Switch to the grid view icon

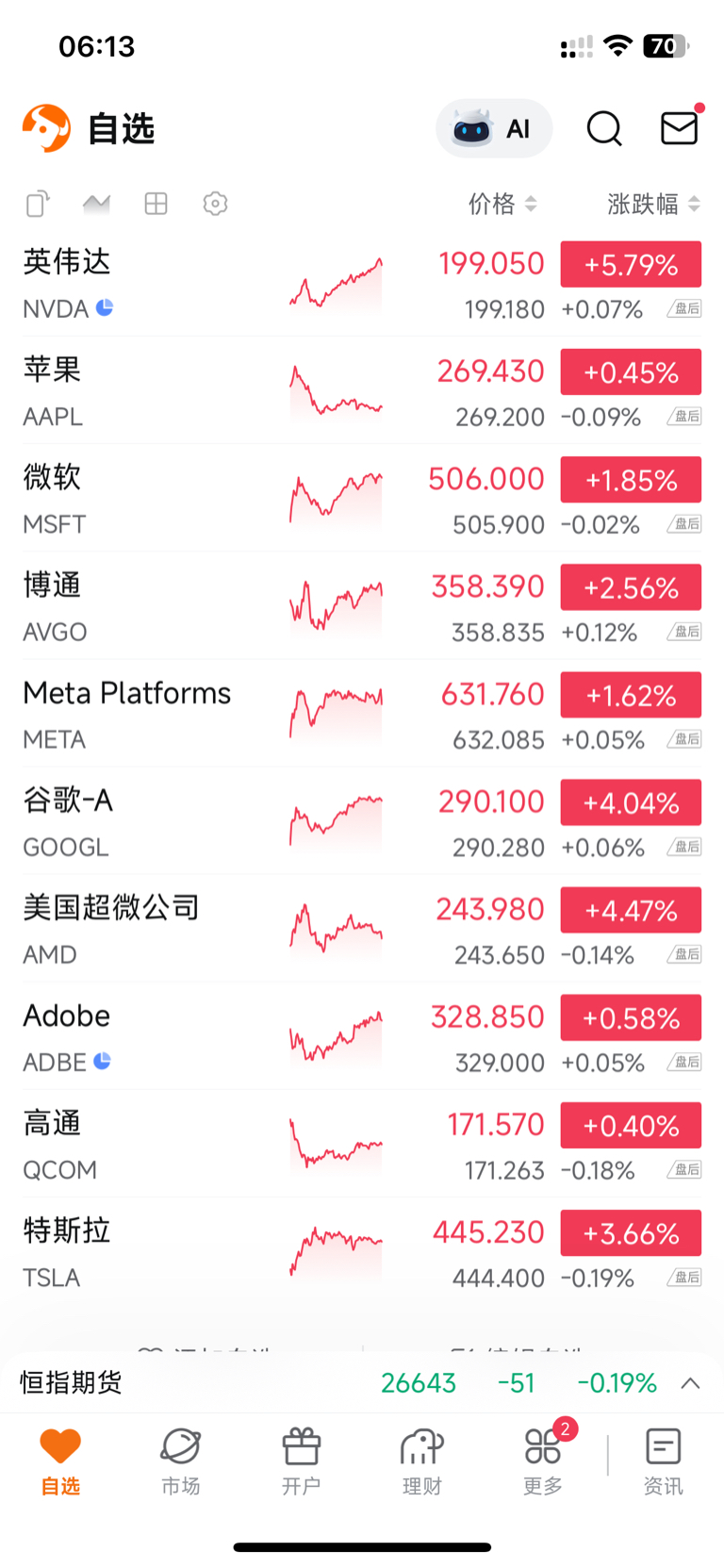tap(156, 204)
